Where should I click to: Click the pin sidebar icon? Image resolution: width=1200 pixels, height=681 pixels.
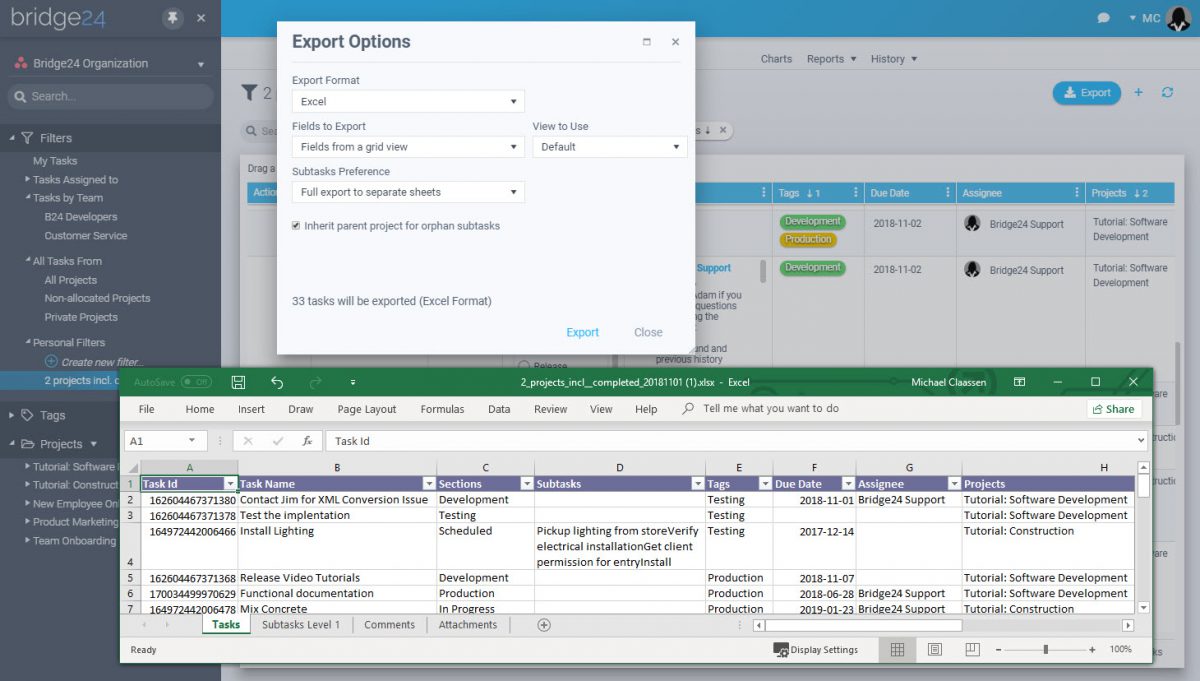pos(173,18)
